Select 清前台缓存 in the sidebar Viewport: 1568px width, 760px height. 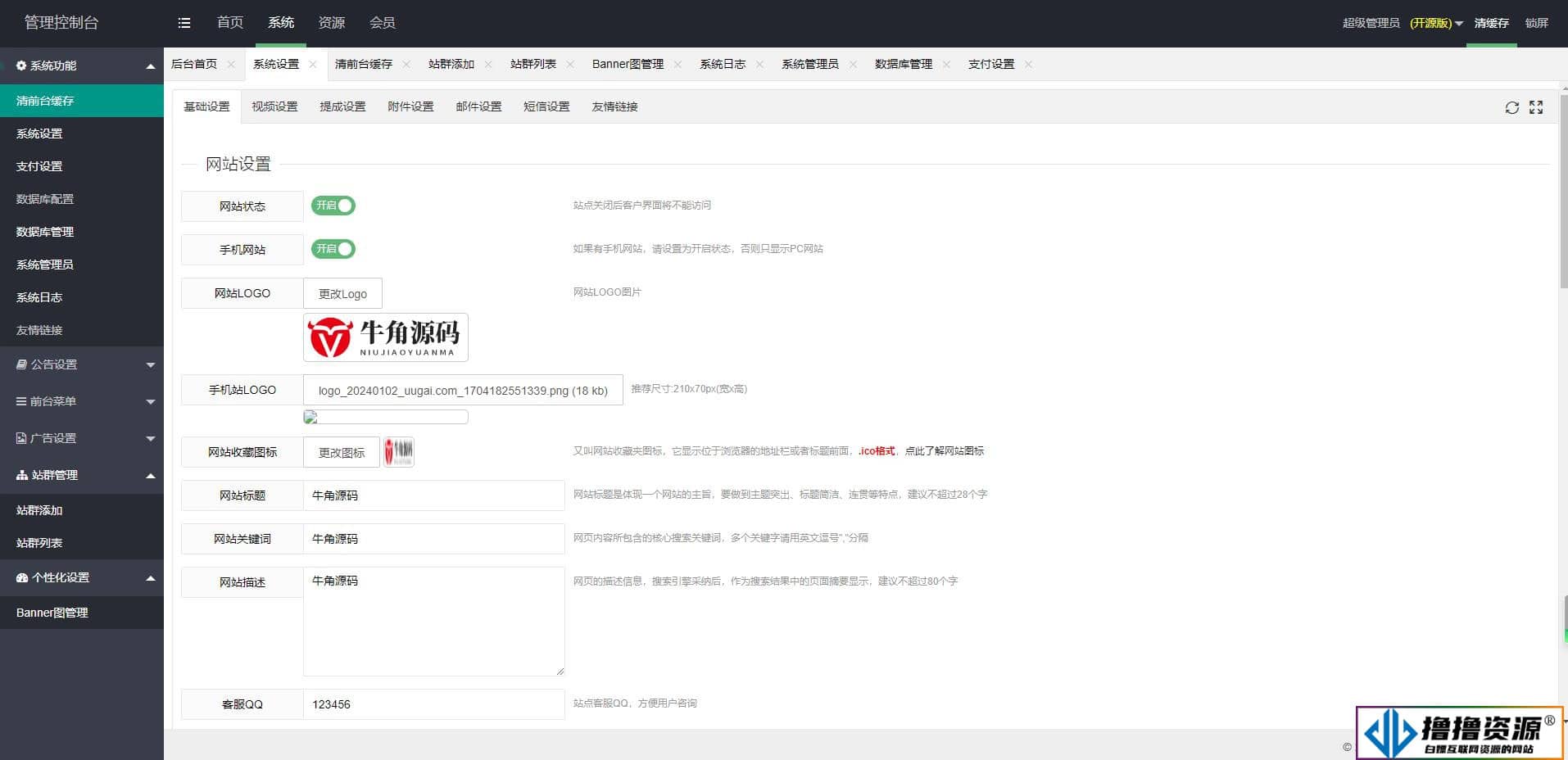82,101
